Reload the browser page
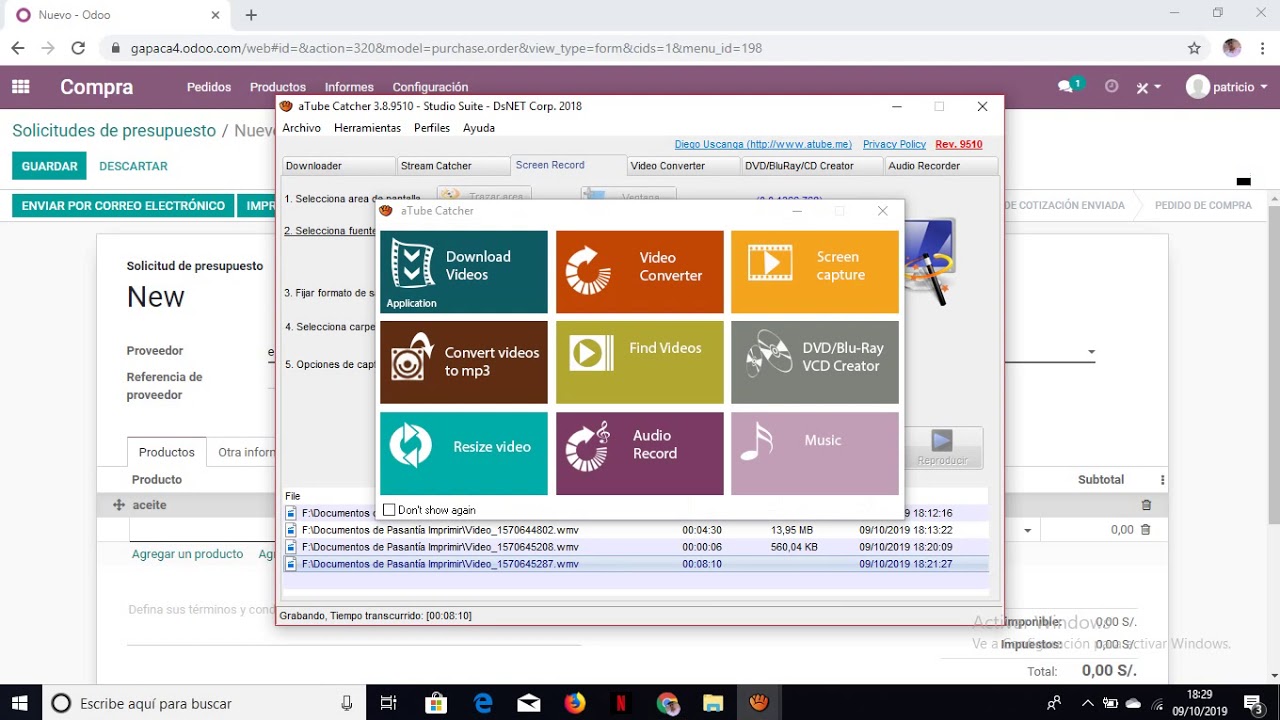This screenshot has width=1280, height=720. [x=78, y=48]
